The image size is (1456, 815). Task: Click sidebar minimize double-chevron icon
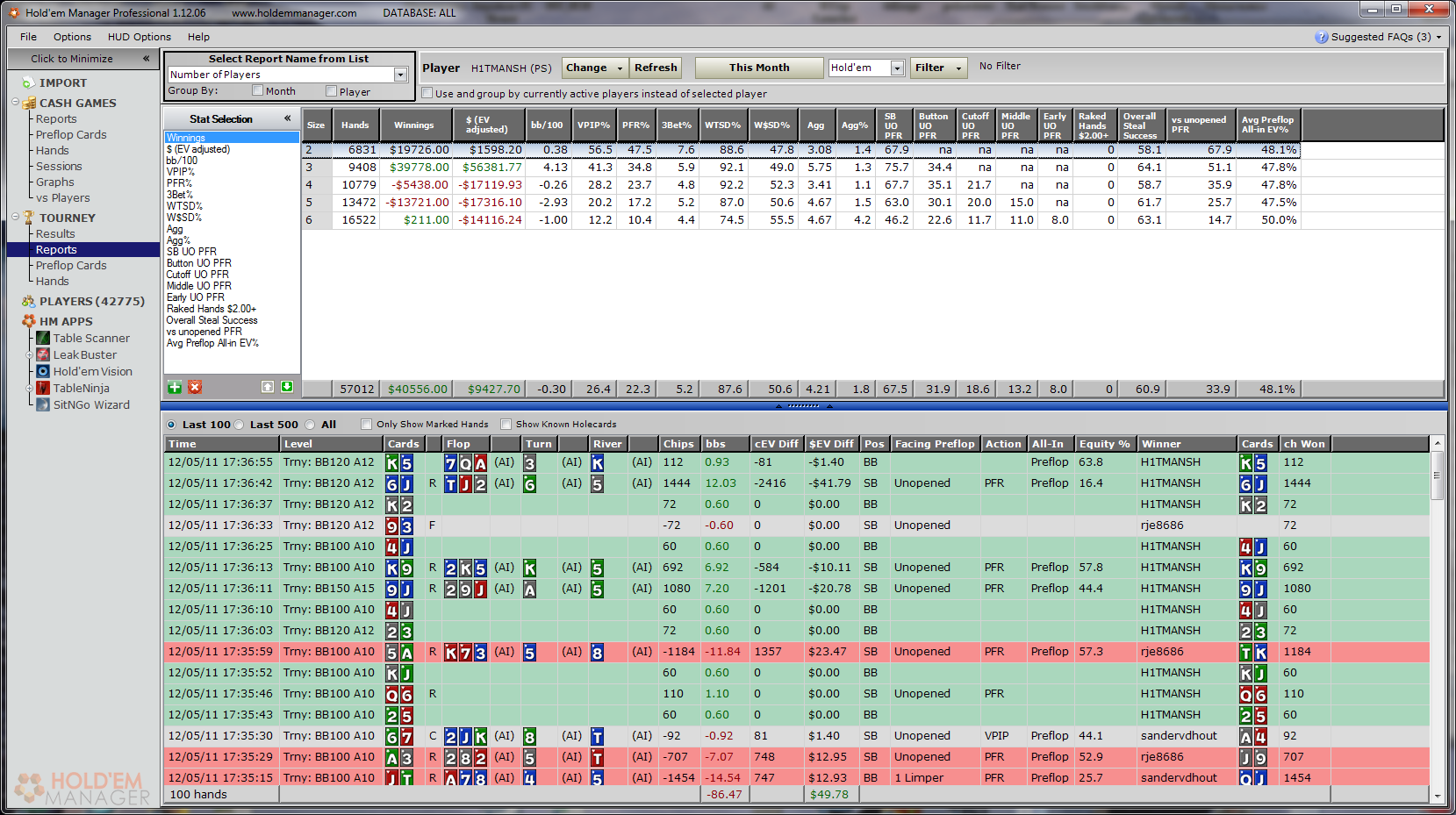click(147, 59)
